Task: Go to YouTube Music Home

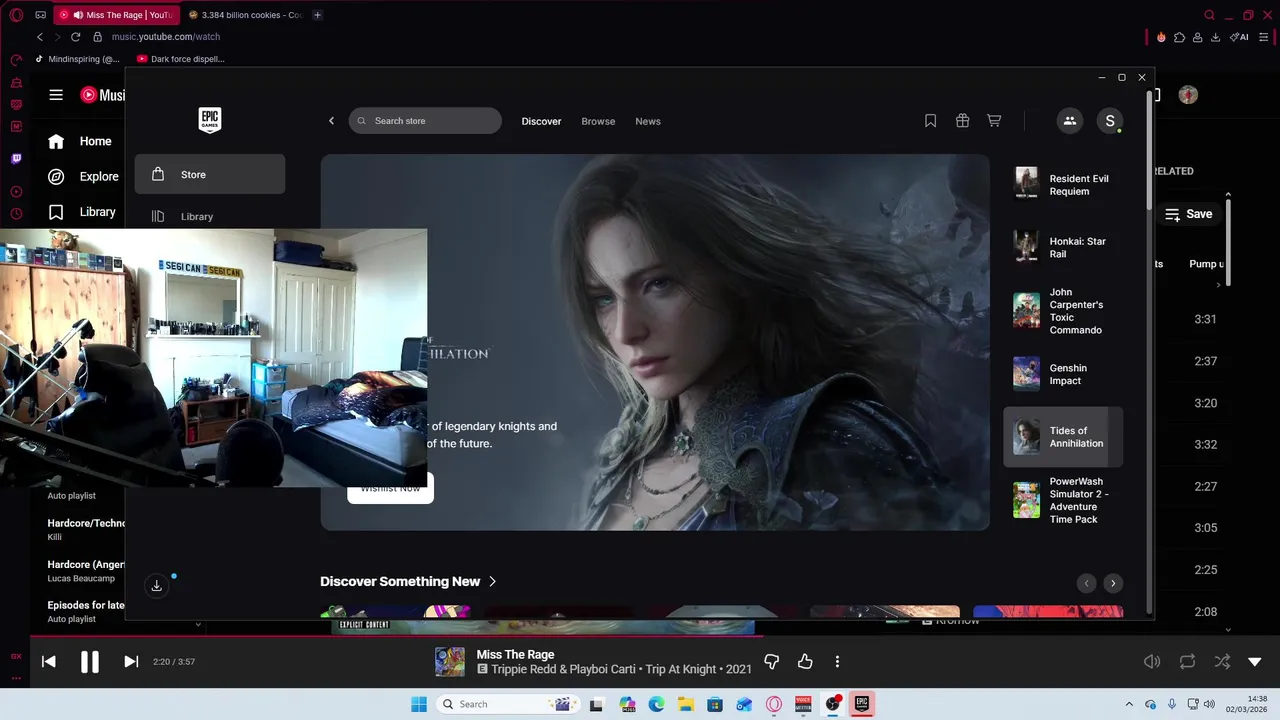Action: (82, 141)
